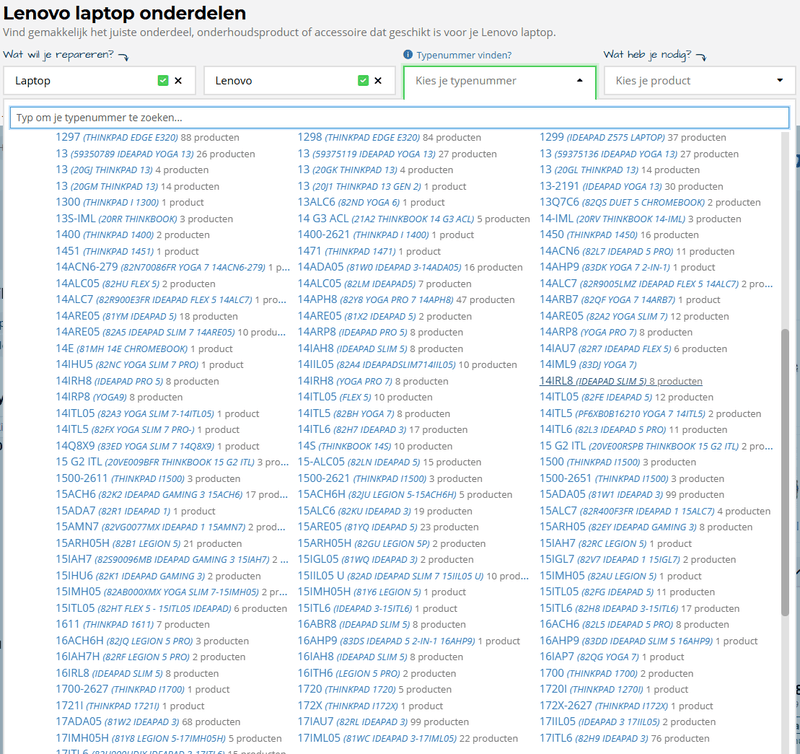800x754 pixels.
Task: Focus the typenummer search input field
Action: point(399,117)
